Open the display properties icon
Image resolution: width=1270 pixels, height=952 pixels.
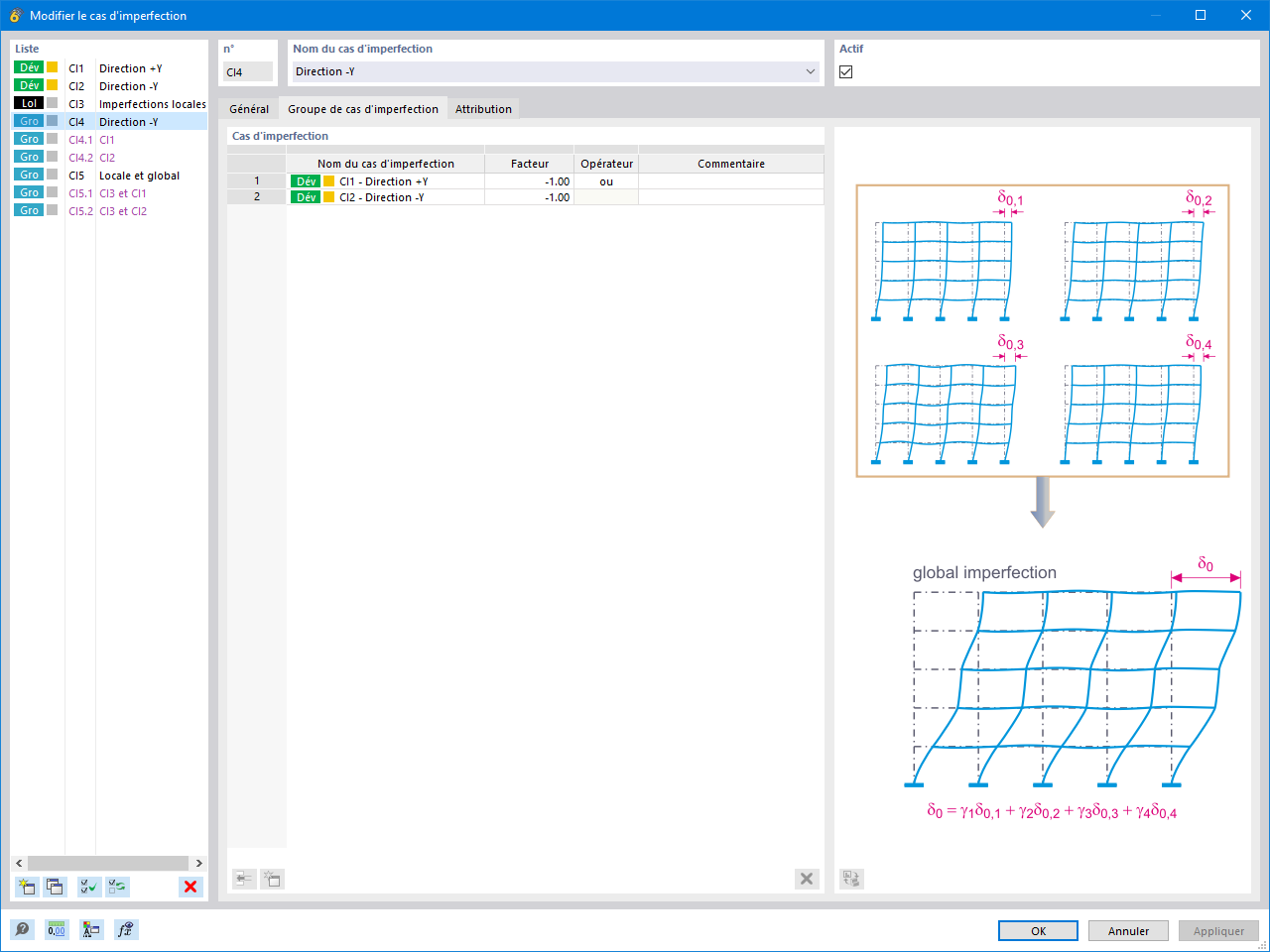tap(91, 930)
